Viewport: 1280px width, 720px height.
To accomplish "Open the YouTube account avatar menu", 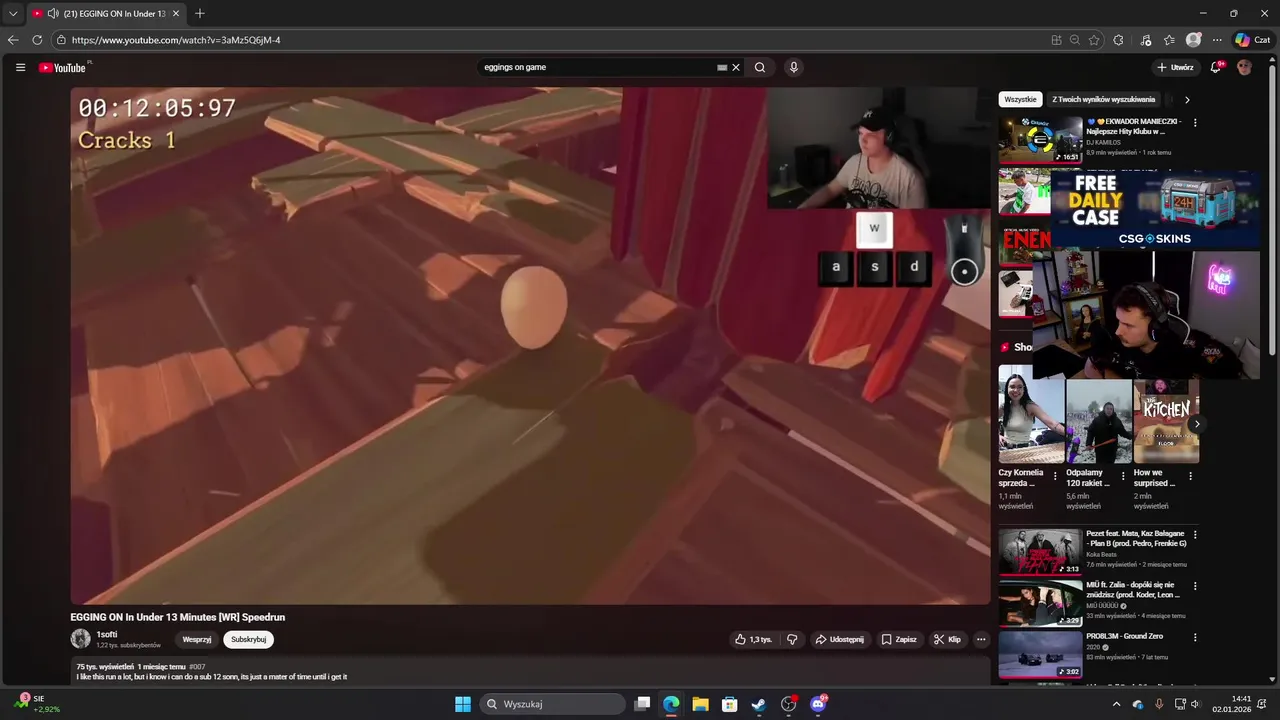I will (x=1244, y=67).
